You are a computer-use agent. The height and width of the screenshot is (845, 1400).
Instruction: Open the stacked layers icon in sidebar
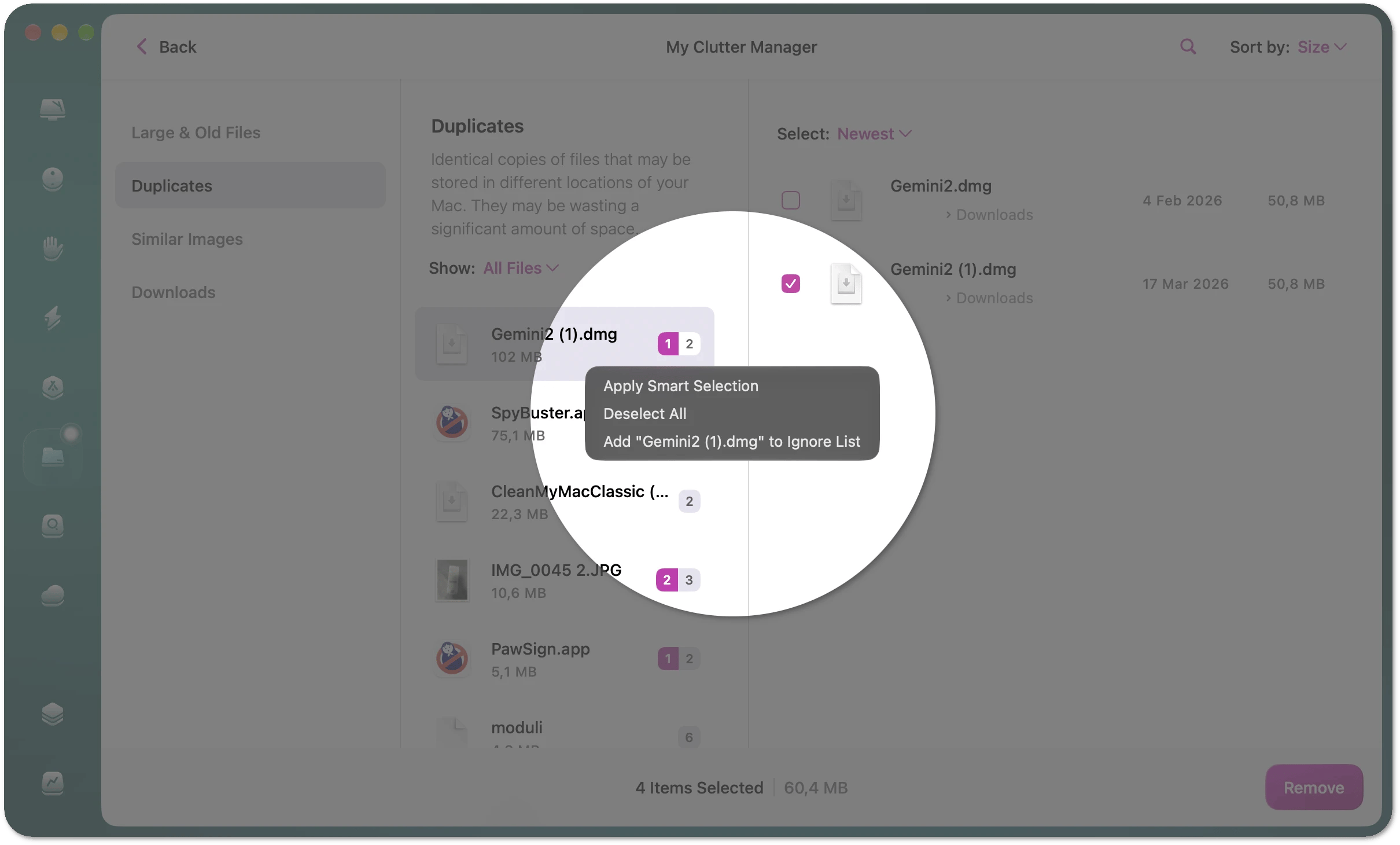pyautogui.click(x=53, y=714)
